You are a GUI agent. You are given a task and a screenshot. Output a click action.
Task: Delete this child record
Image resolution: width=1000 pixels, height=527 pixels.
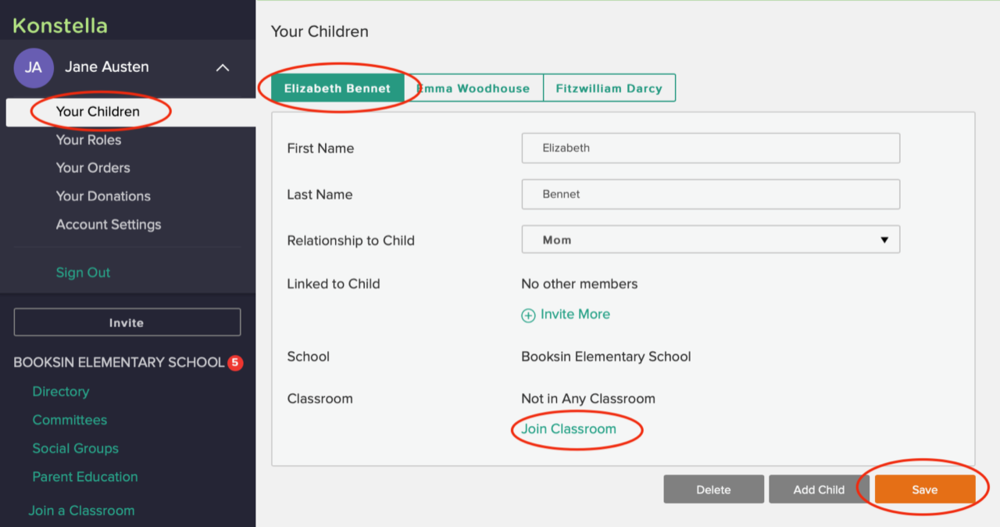(713, 490)
